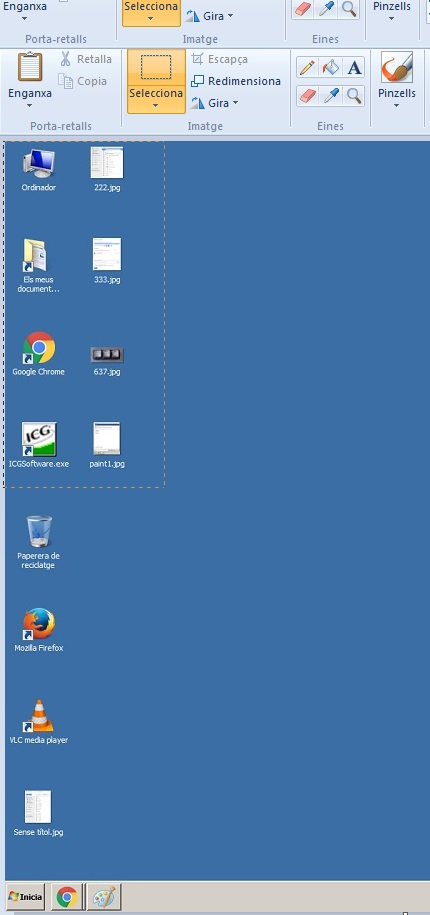Select the Magnifier tool
Viewport: 430px width, 915px height.
click(x=354, y=96)
